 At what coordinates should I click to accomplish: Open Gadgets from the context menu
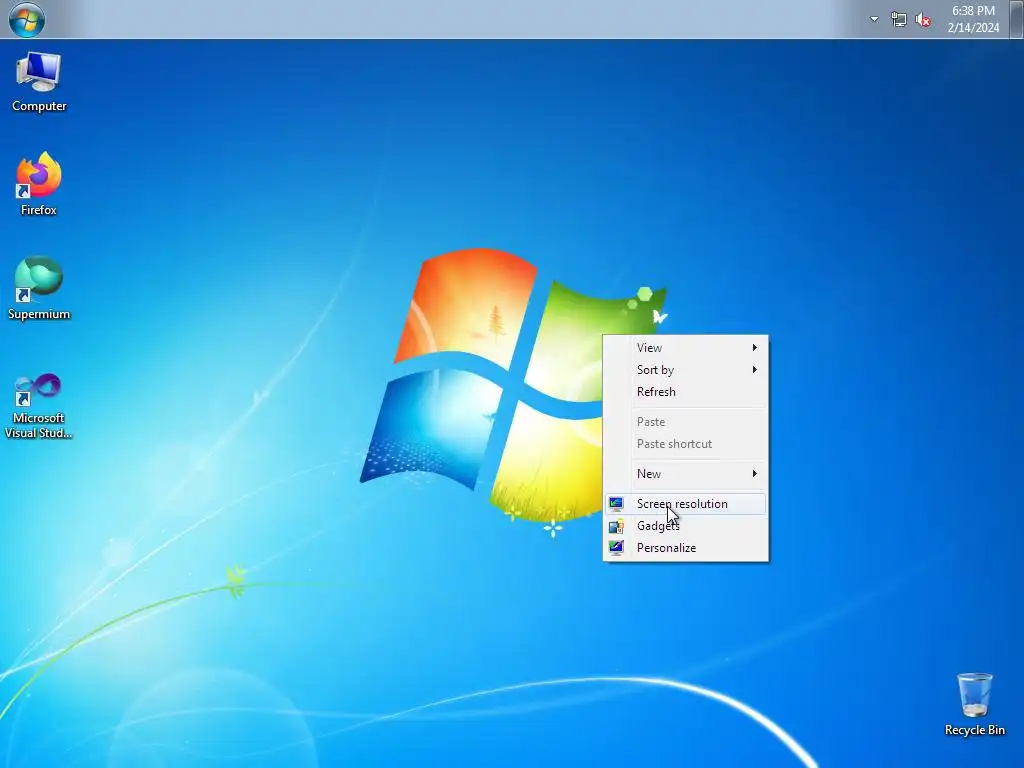coord(685,526)
